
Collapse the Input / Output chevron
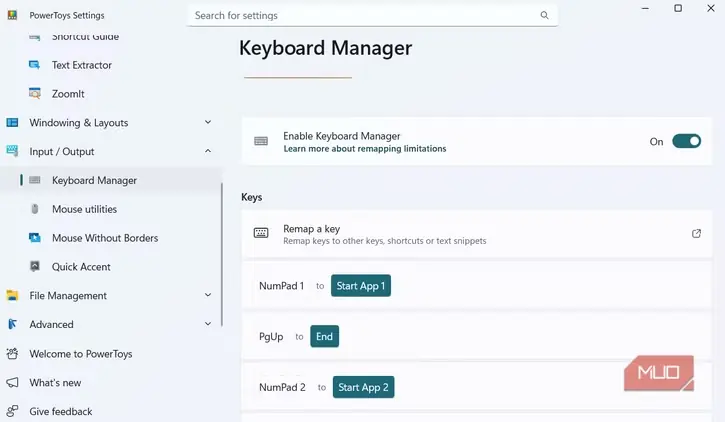pyautogui.click(x=208, y=151)
